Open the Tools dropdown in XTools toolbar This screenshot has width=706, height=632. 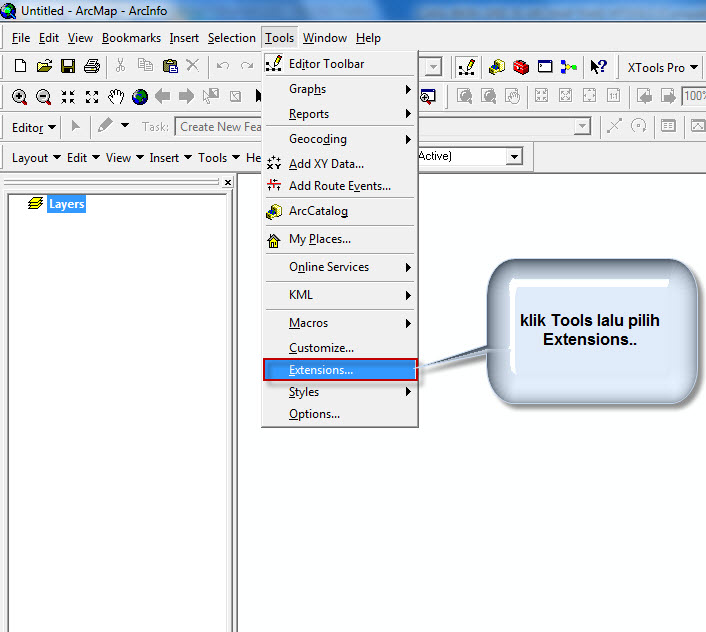point(219,158)
